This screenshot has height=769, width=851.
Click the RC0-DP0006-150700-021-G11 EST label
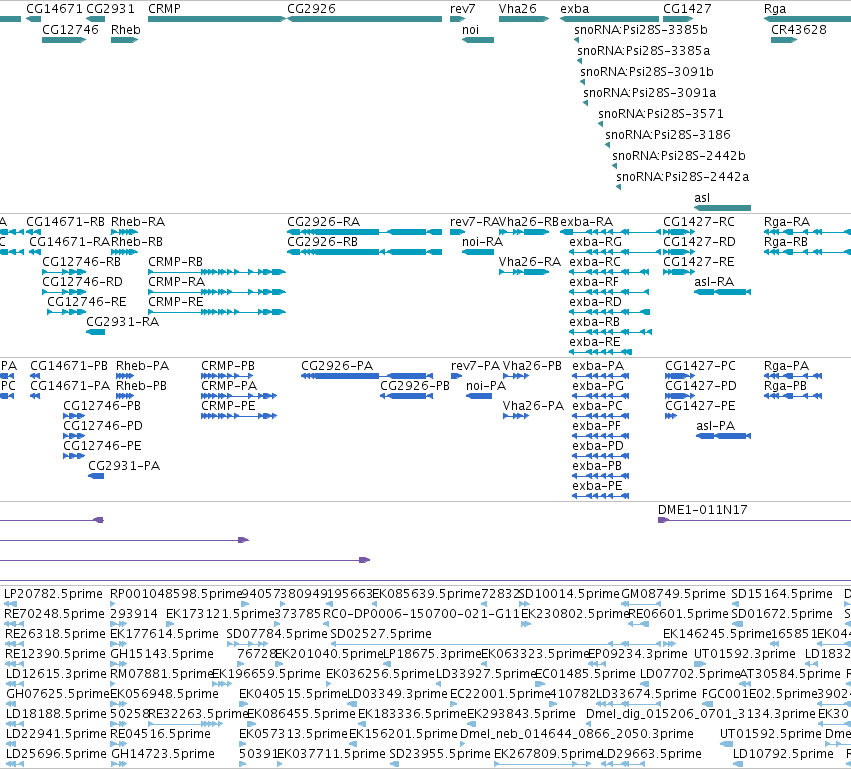[x=422, y=614]
